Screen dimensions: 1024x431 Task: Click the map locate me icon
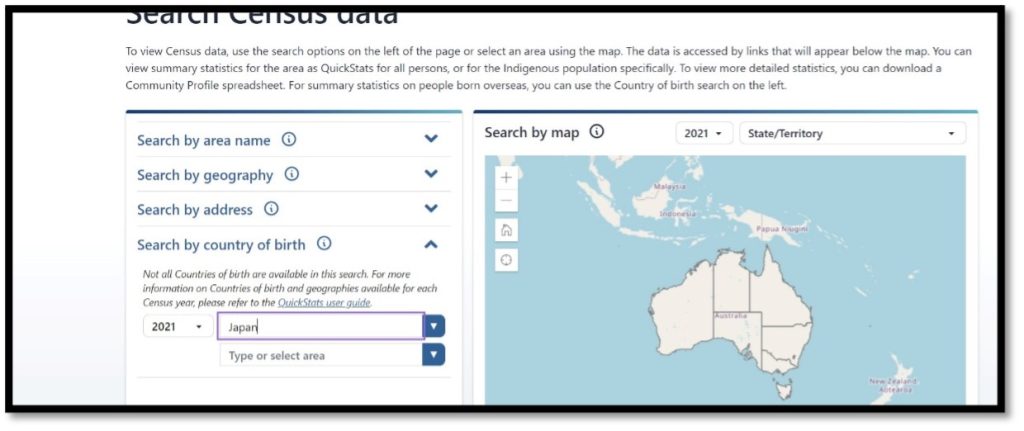tap(506, 260)
